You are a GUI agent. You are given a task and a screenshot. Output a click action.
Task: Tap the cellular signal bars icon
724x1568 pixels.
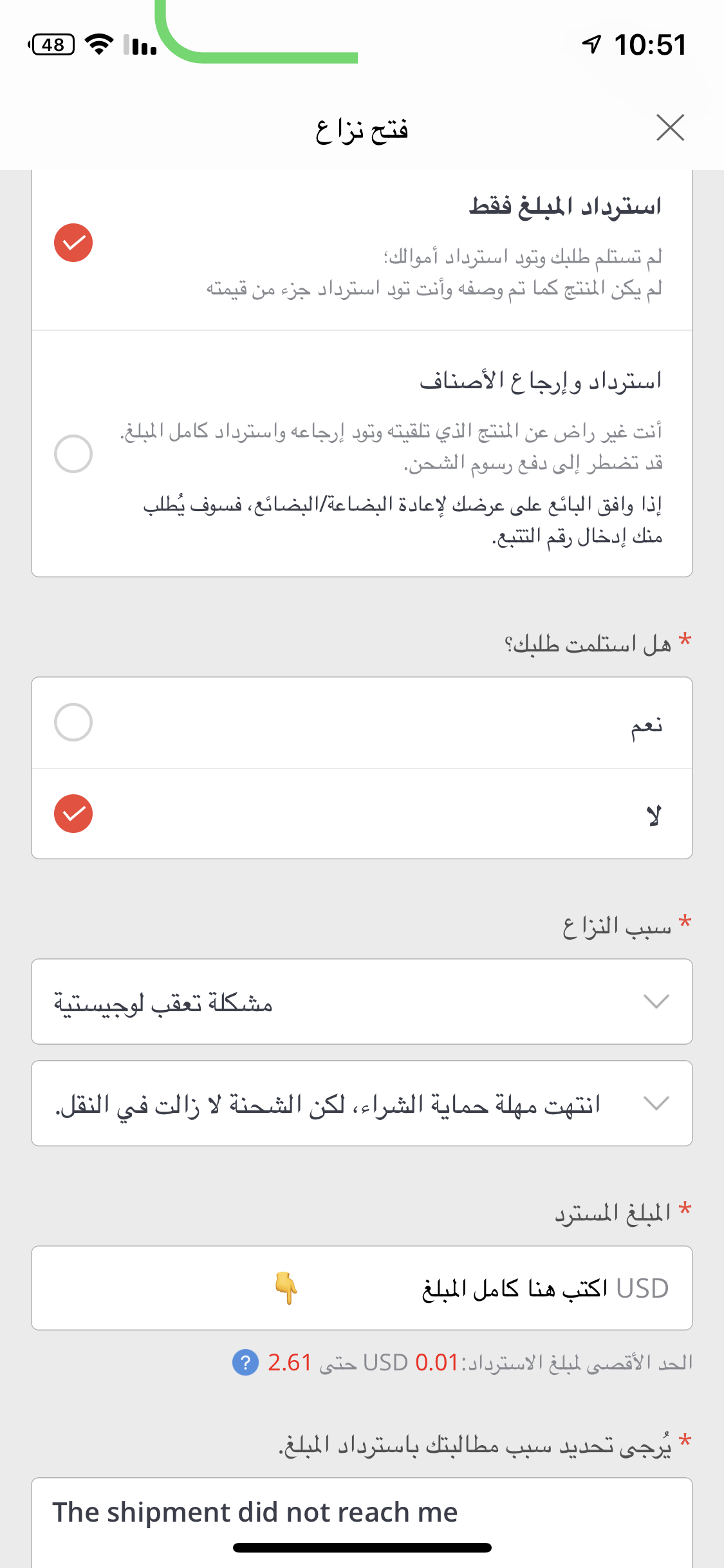tap(140, 44)
